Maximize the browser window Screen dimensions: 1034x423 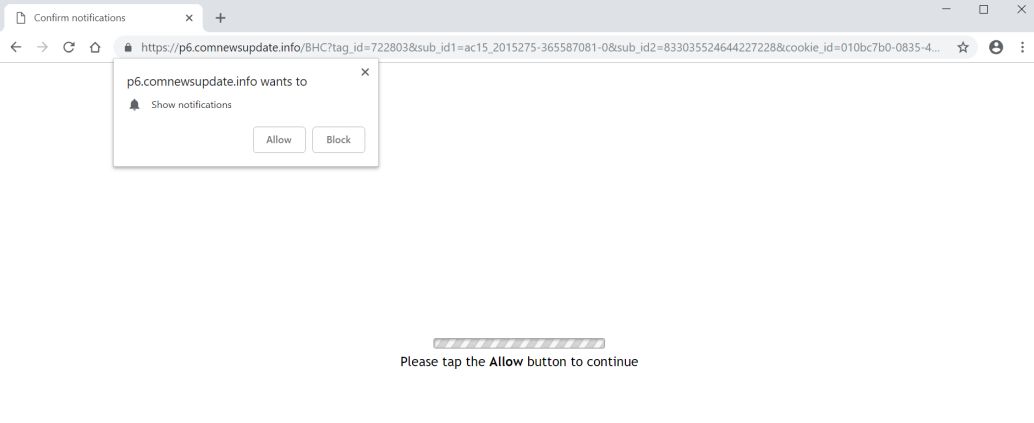[x=983, y=9]
